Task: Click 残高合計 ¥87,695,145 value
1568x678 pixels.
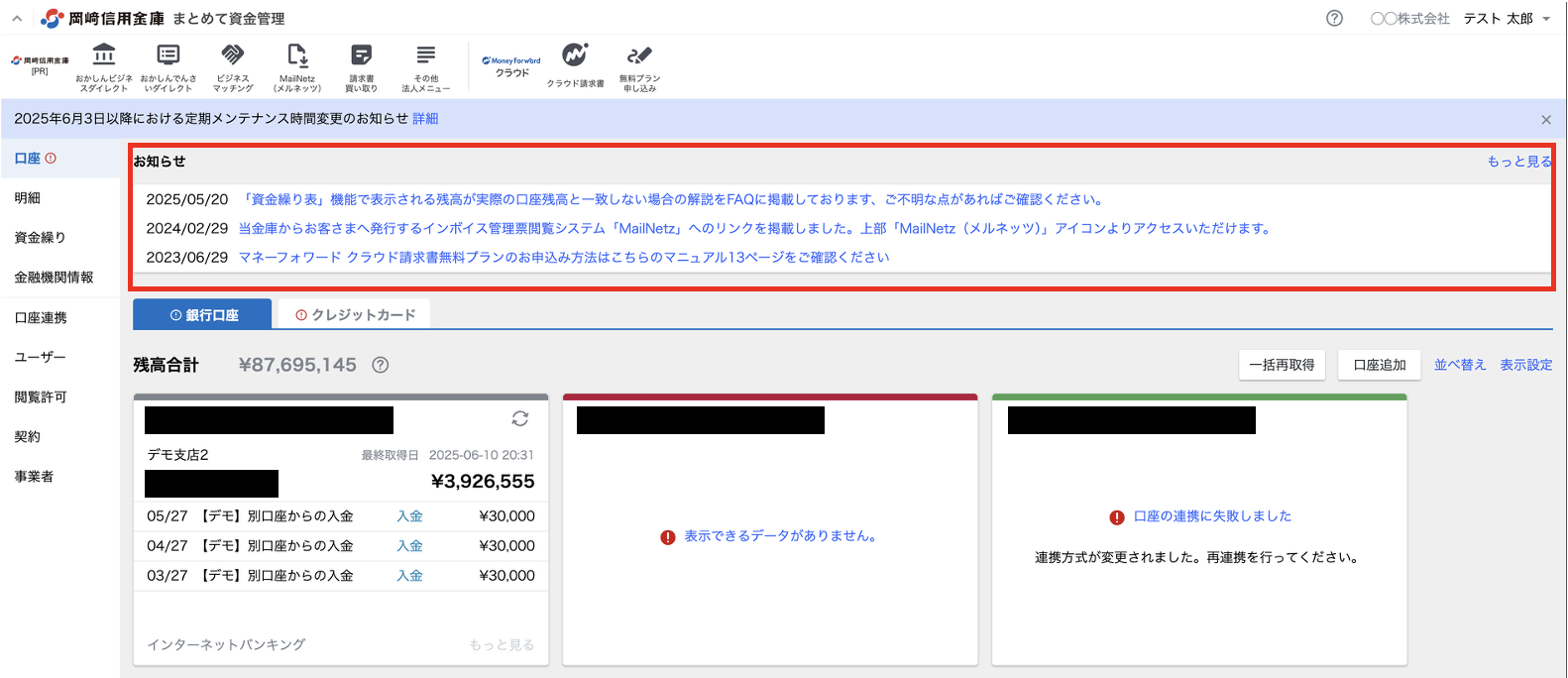Action: [297, 365]
